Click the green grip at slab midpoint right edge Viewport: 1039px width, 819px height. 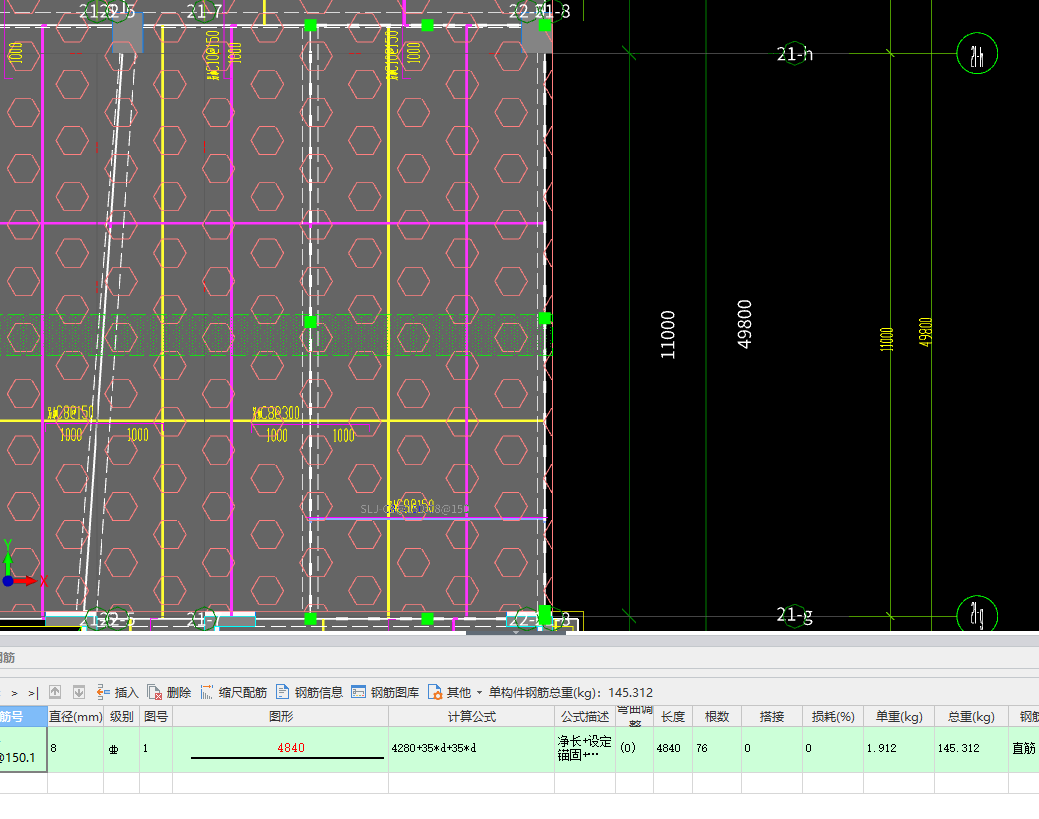[x=545, y=319]
